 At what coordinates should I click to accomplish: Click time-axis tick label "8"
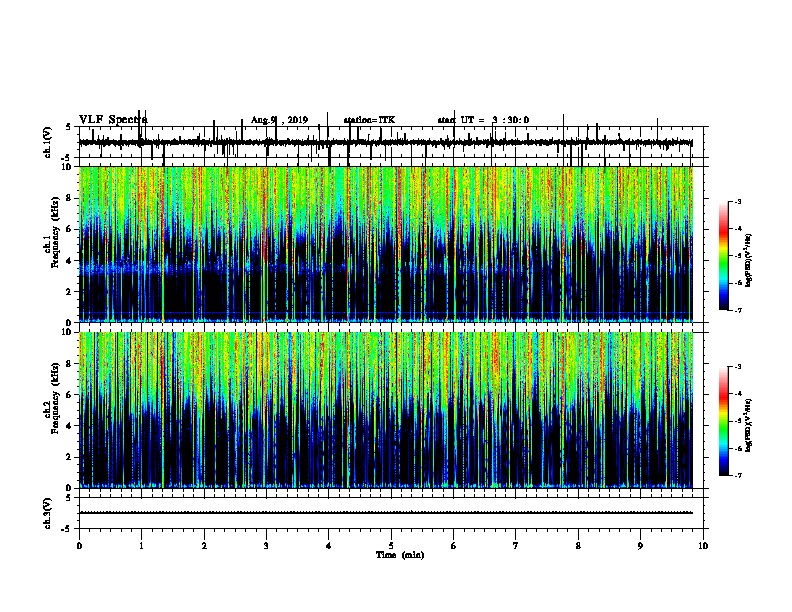[578, 546]
